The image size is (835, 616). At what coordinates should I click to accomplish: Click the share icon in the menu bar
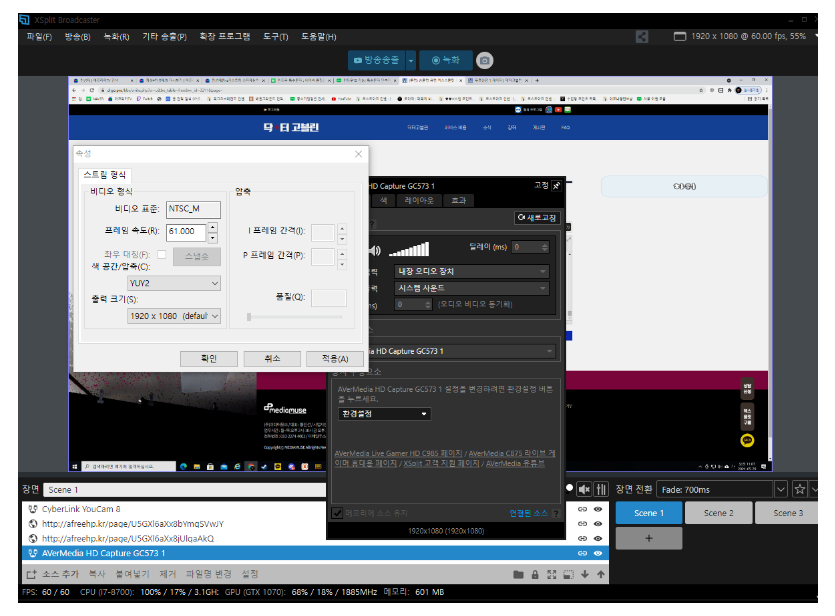pyautogui.click(x=642, y=37)
